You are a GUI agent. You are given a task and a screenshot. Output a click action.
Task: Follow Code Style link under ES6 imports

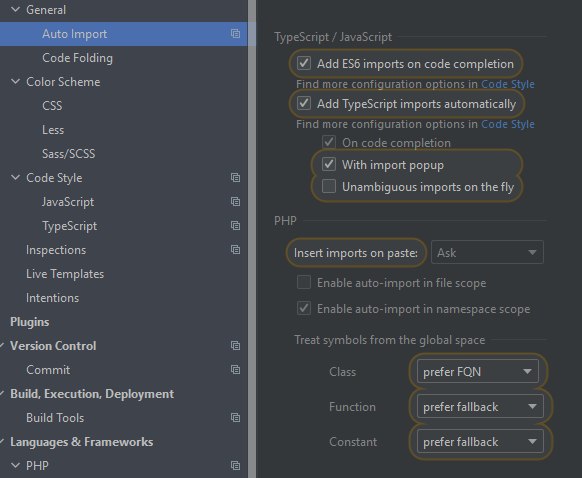(x=508, y=84)
